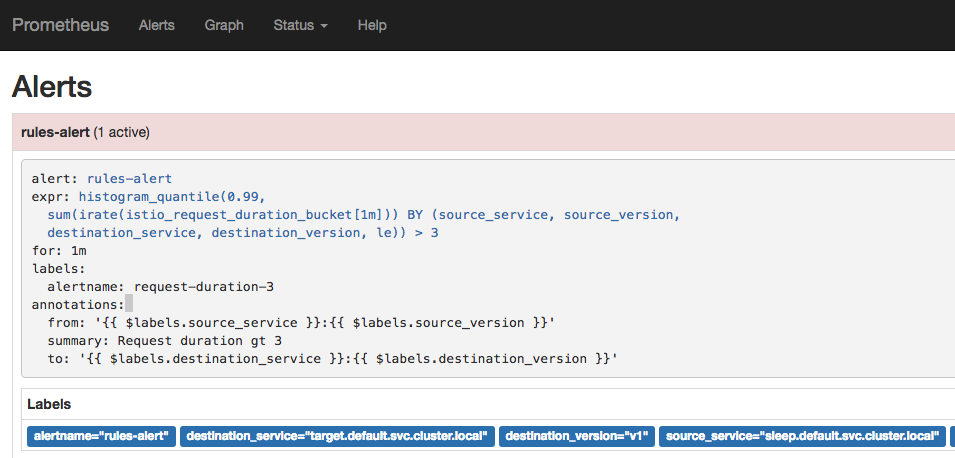This screenshot has width=955, height=458.
Task: Click the 'for: 1m' line
Action: point(59,251)
